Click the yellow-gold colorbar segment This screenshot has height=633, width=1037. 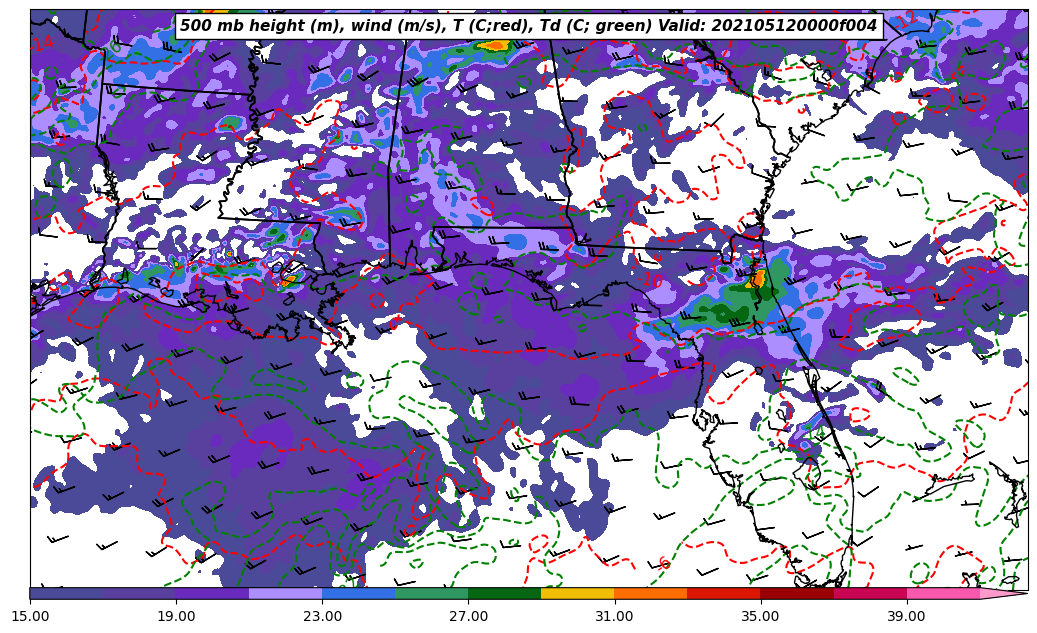(577, 593)
